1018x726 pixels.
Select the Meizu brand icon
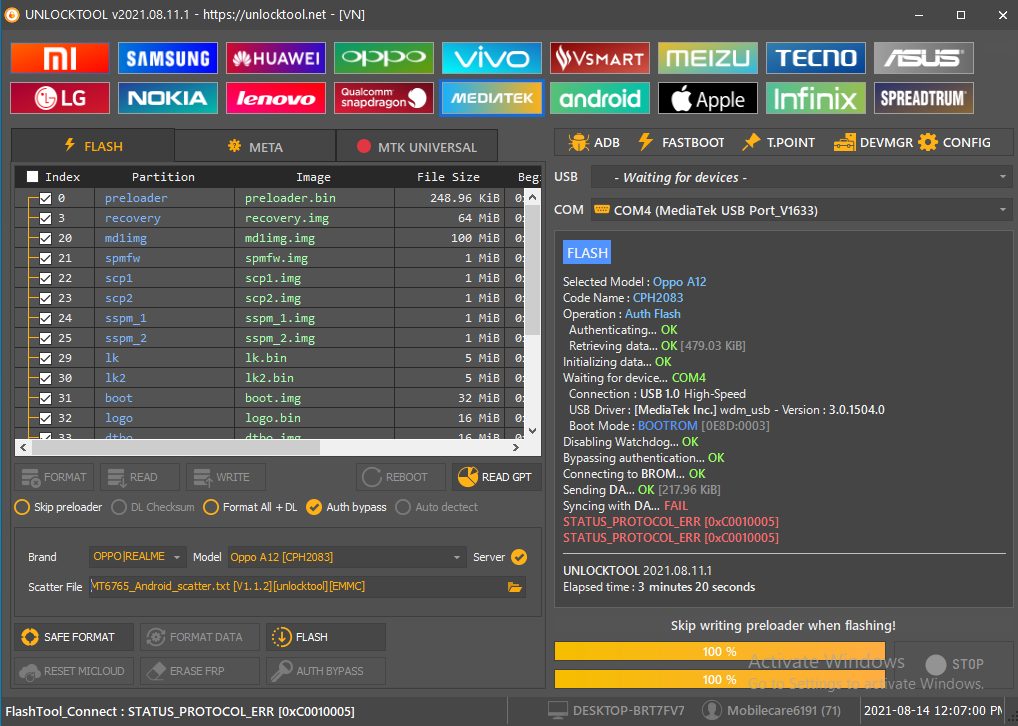(708, 58)
